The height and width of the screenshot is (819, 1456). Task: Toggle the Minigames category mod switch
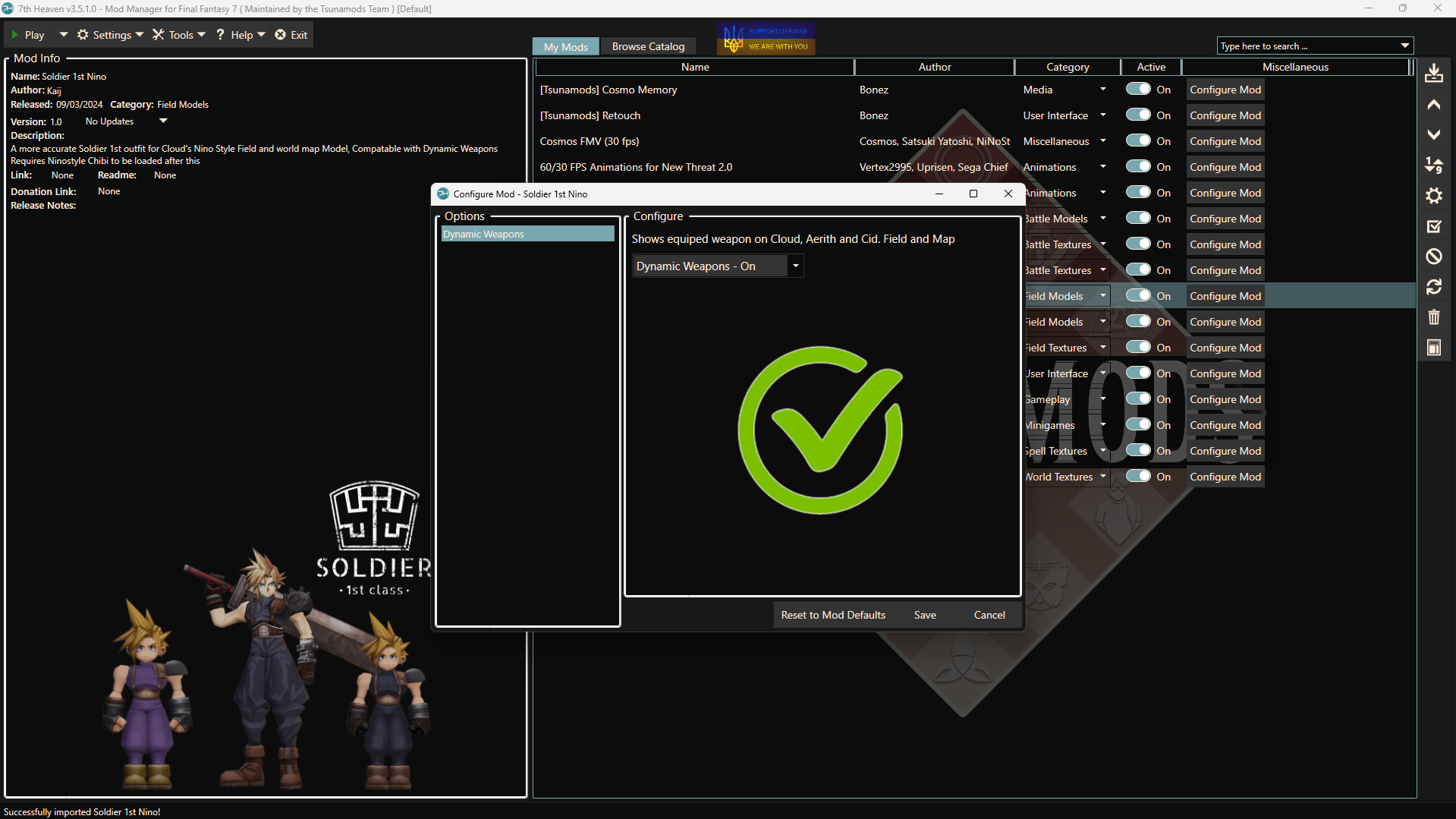pos(1138,424)
